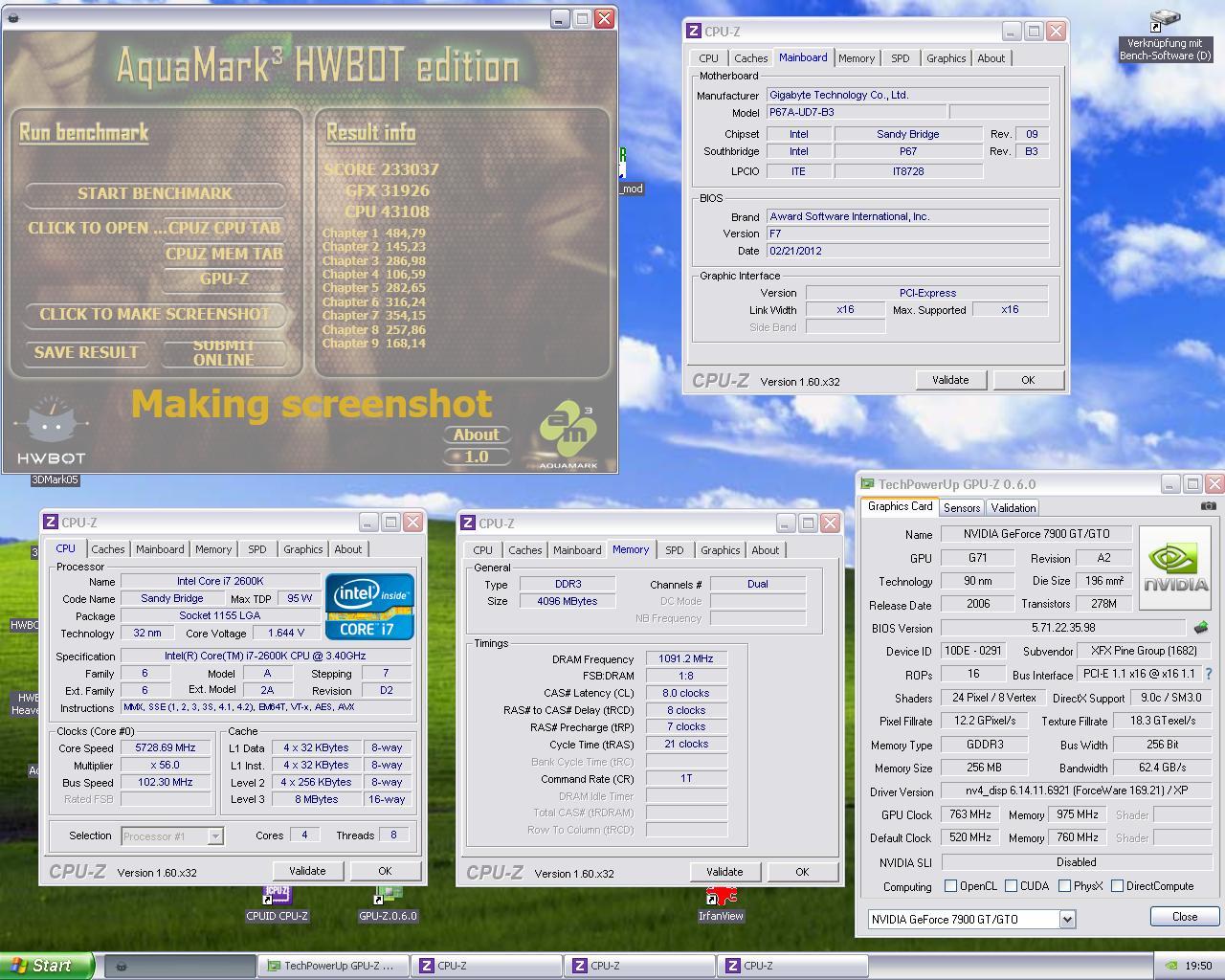Click the AquaMark window title icon
This screenshot has height=980, width=1225.
(x=12, y=18)
